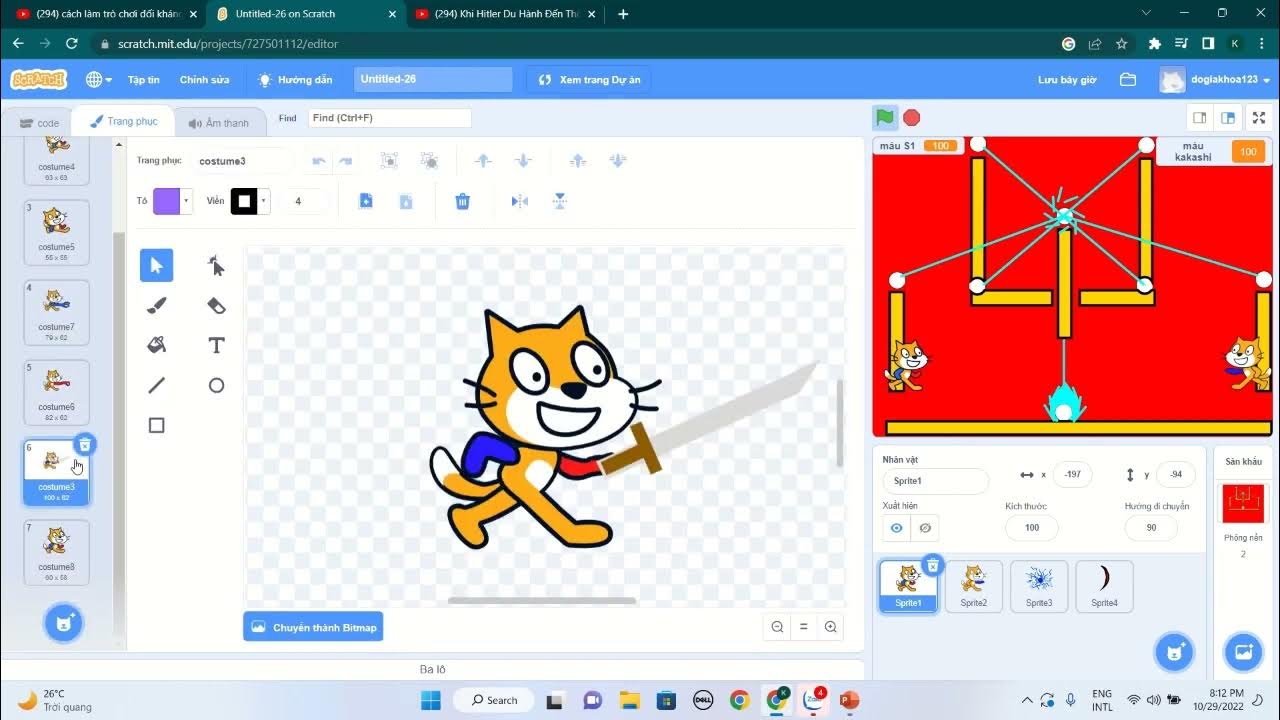Click the red stop button

coord(912,117)
